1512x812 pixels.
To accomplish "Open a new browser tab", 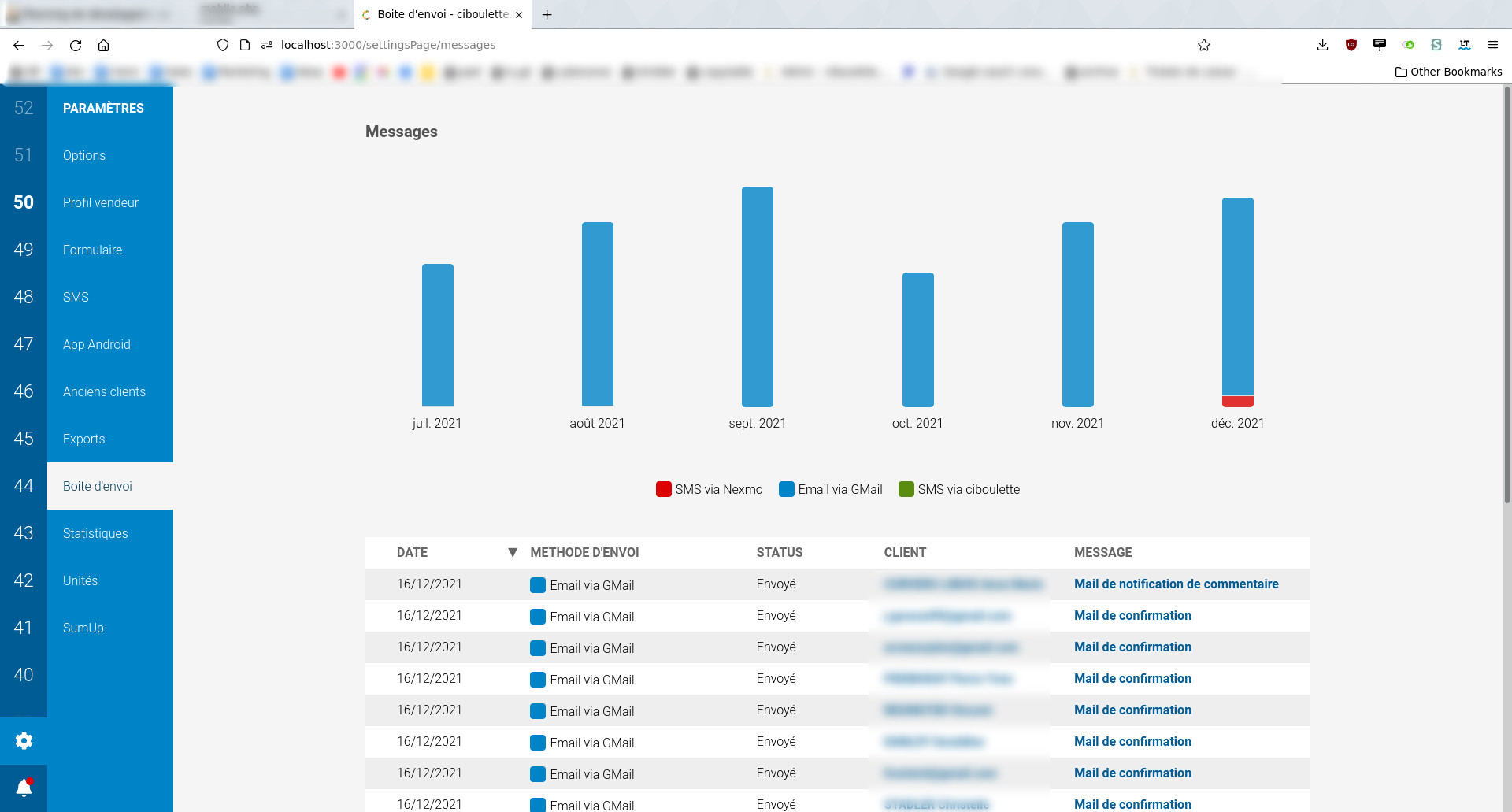I will coord(547,14).
